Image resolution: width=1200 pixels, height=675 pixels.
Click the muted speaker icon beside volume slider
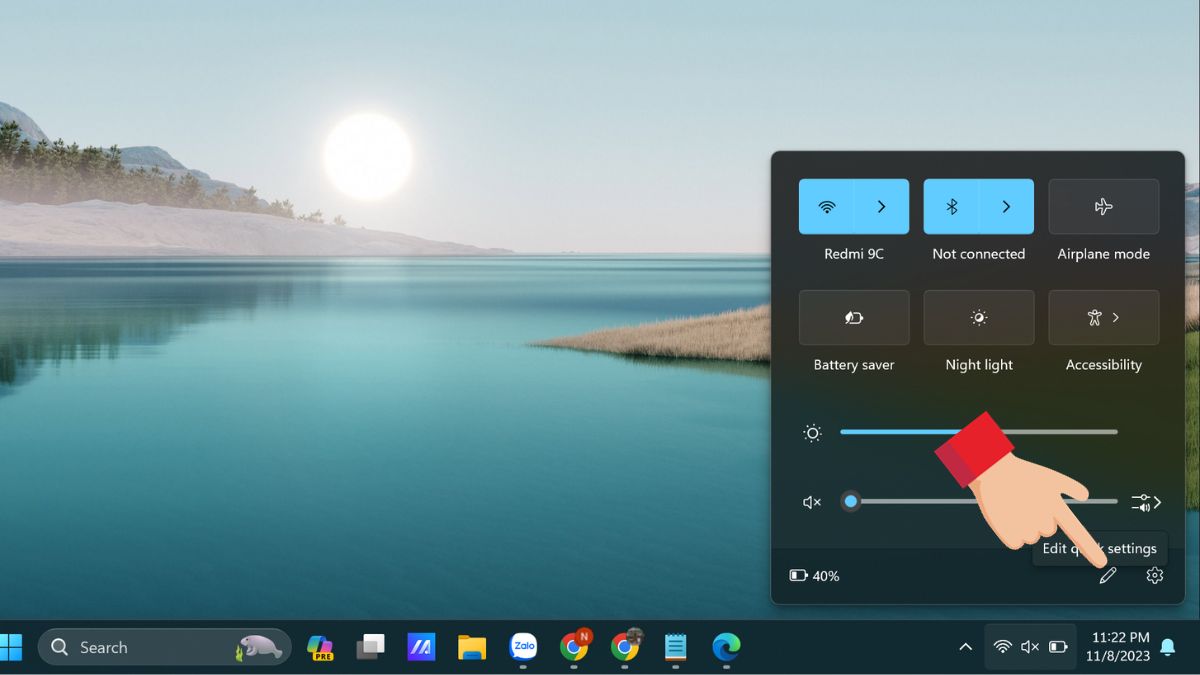tap(812, 502)
